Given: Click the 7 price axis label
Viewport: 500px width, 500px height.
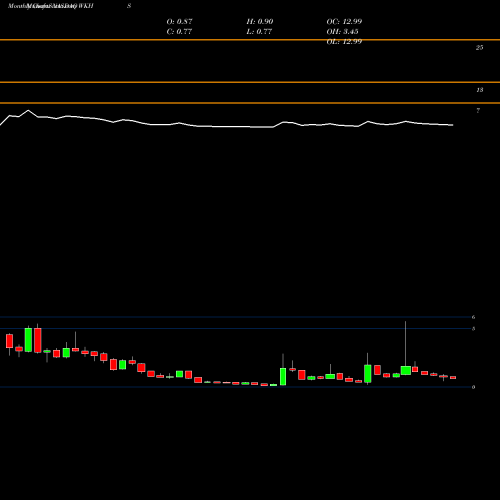Looking at the screenshot, I should pos(478,111).
